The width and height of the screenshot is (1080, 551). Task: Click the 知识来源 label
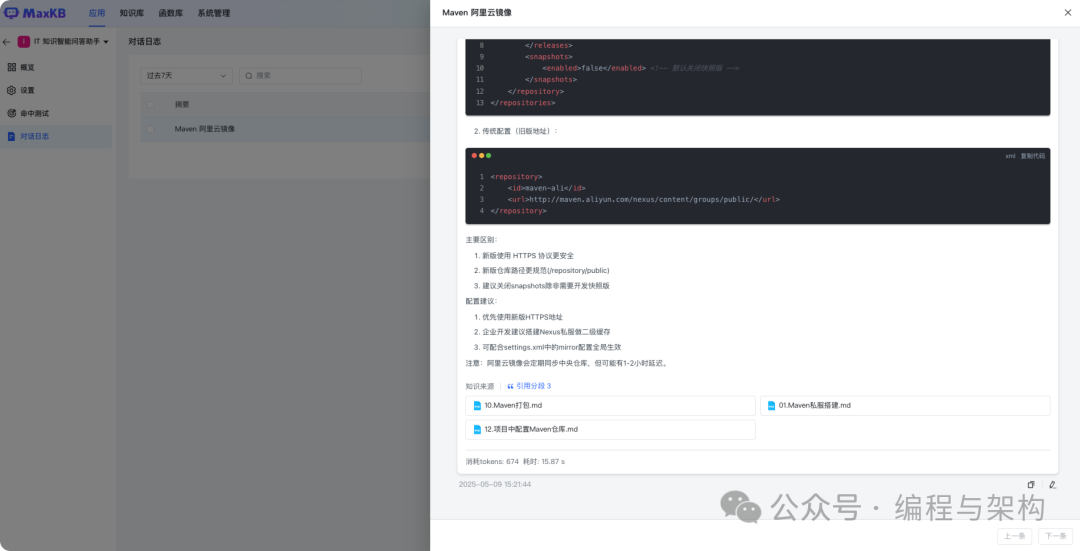pyautogui.click(x=479, y=386)
